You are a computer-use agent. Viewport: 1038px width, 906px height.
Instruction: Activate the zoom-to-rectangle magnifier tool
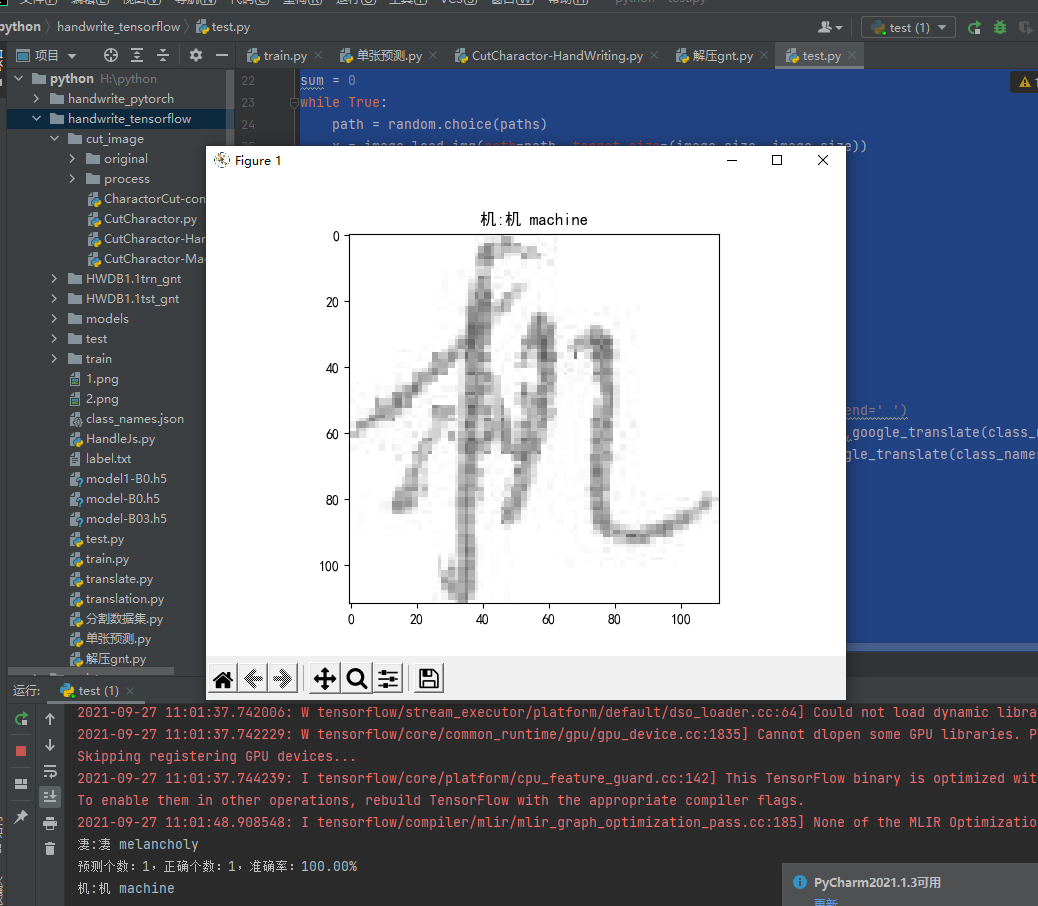pos(356,678)
